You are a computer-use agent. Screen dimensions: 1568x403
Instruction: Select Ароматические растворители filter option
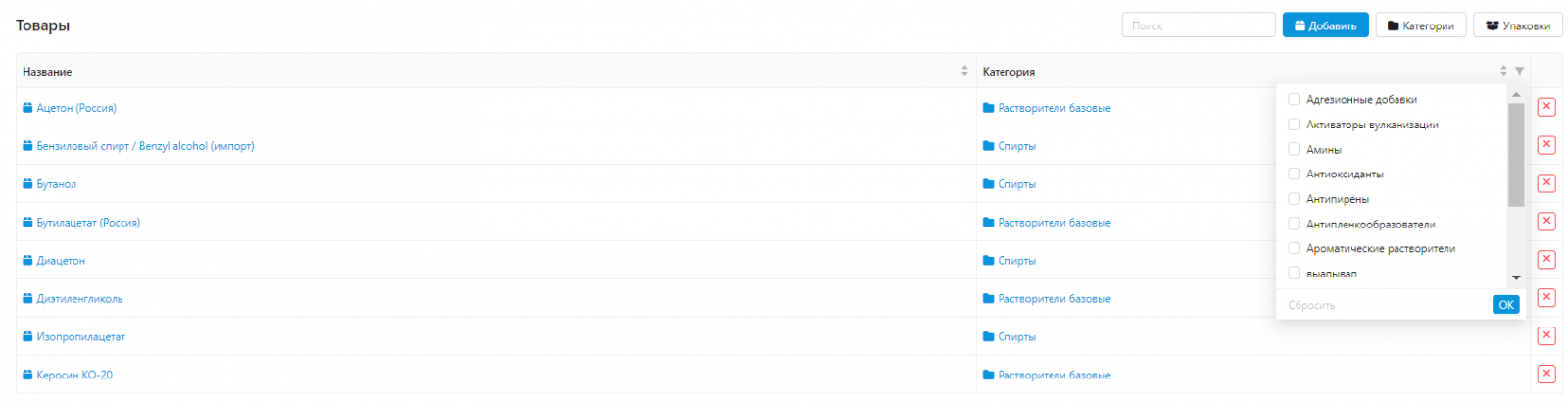click(1295, 249)
